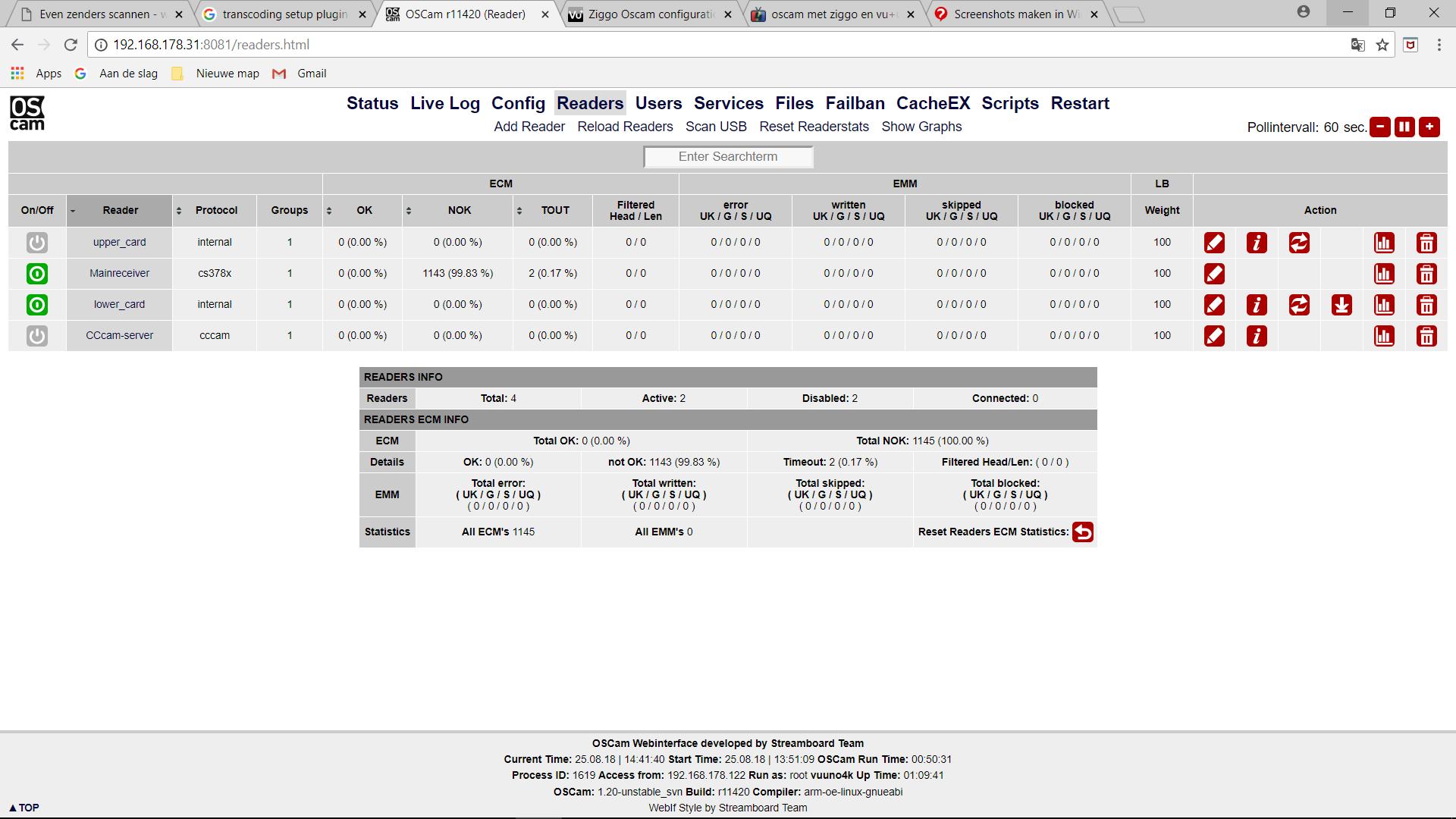This screenshot has height=819, width=1456.
Task: Pause the poll interval refresh
Action: click(1404, 127)
